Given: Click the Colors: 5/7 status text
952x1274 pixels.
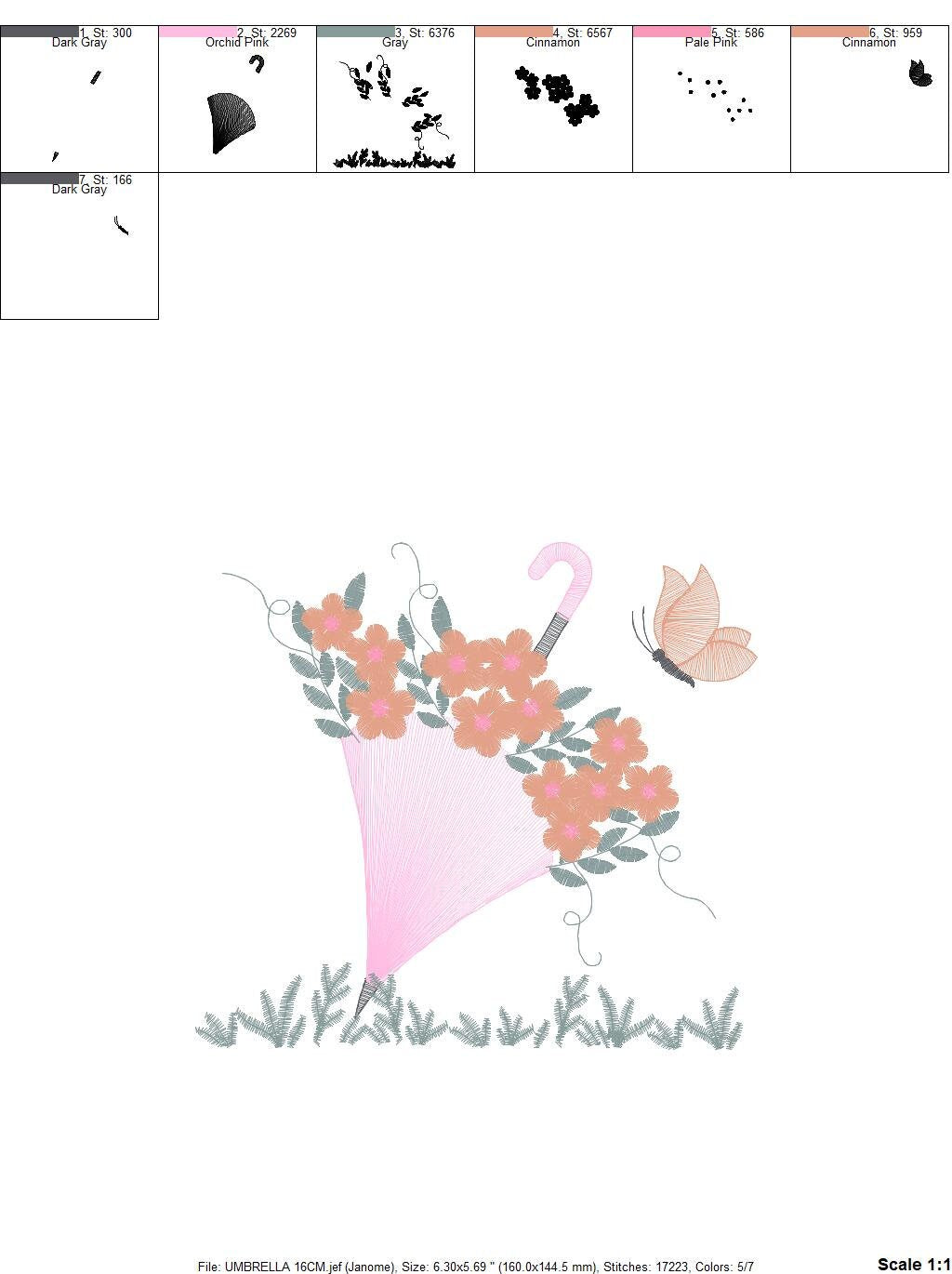Looking at the screenshot, I should (x=725, y=1265).
